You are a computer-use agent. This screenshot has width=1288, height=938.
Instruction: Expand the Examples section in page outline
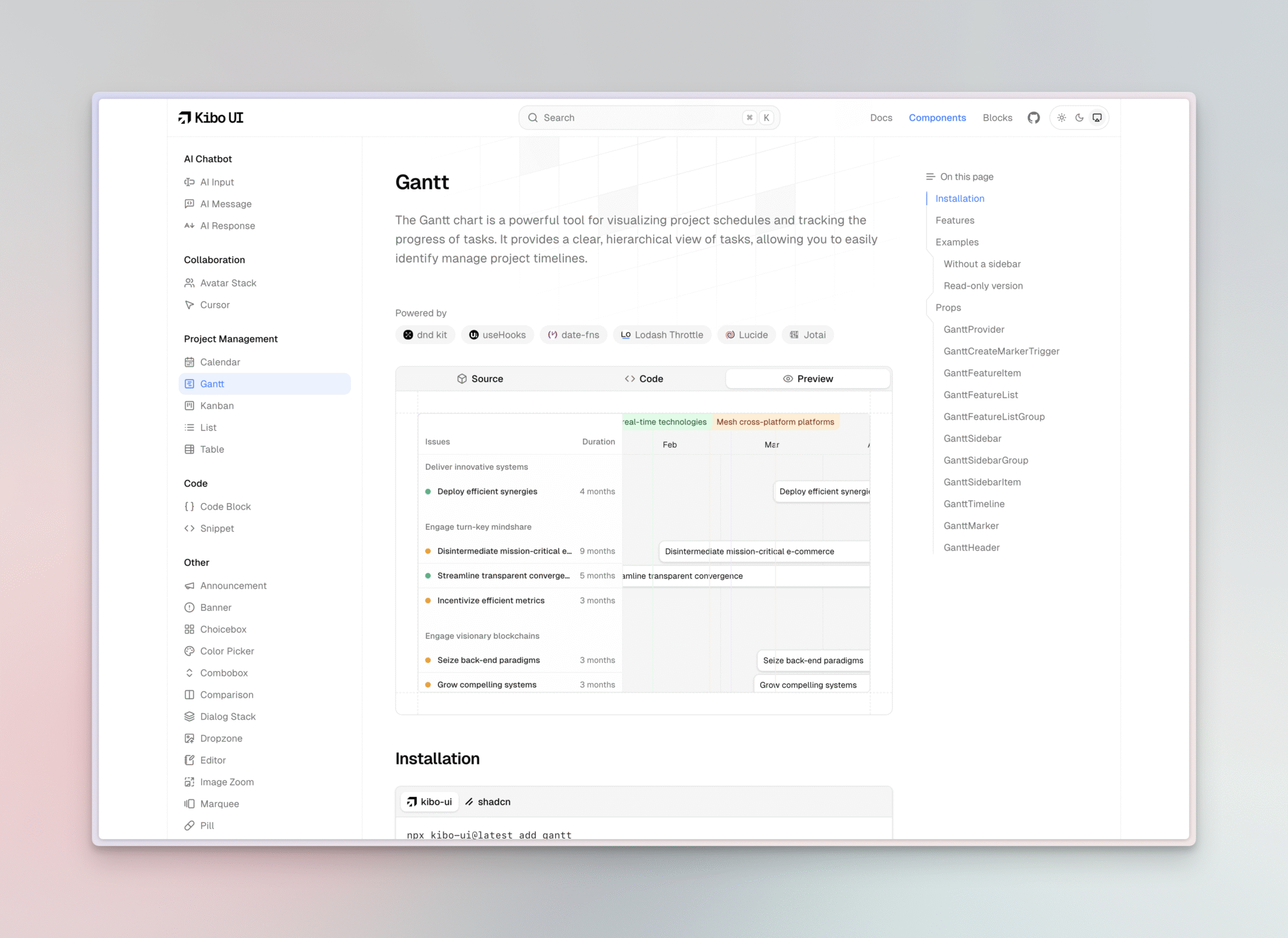[x=957, y=242]
